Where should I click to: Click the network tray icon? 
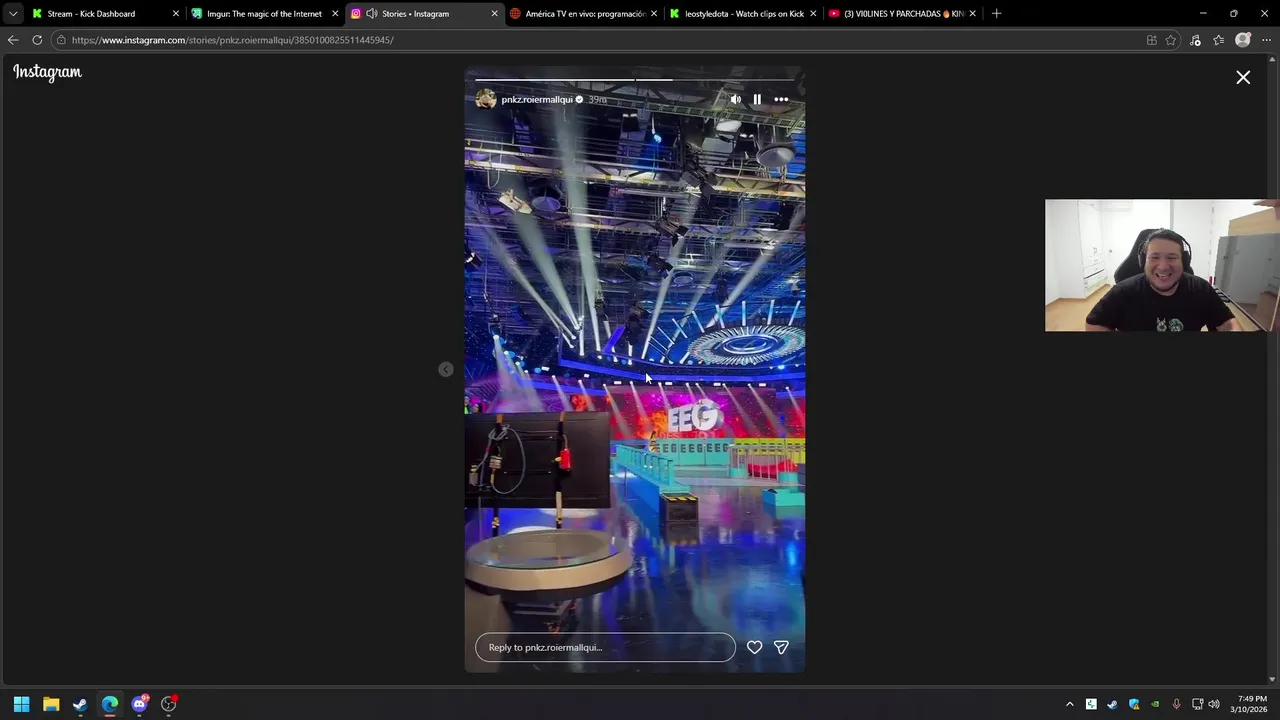point(1197,704)
